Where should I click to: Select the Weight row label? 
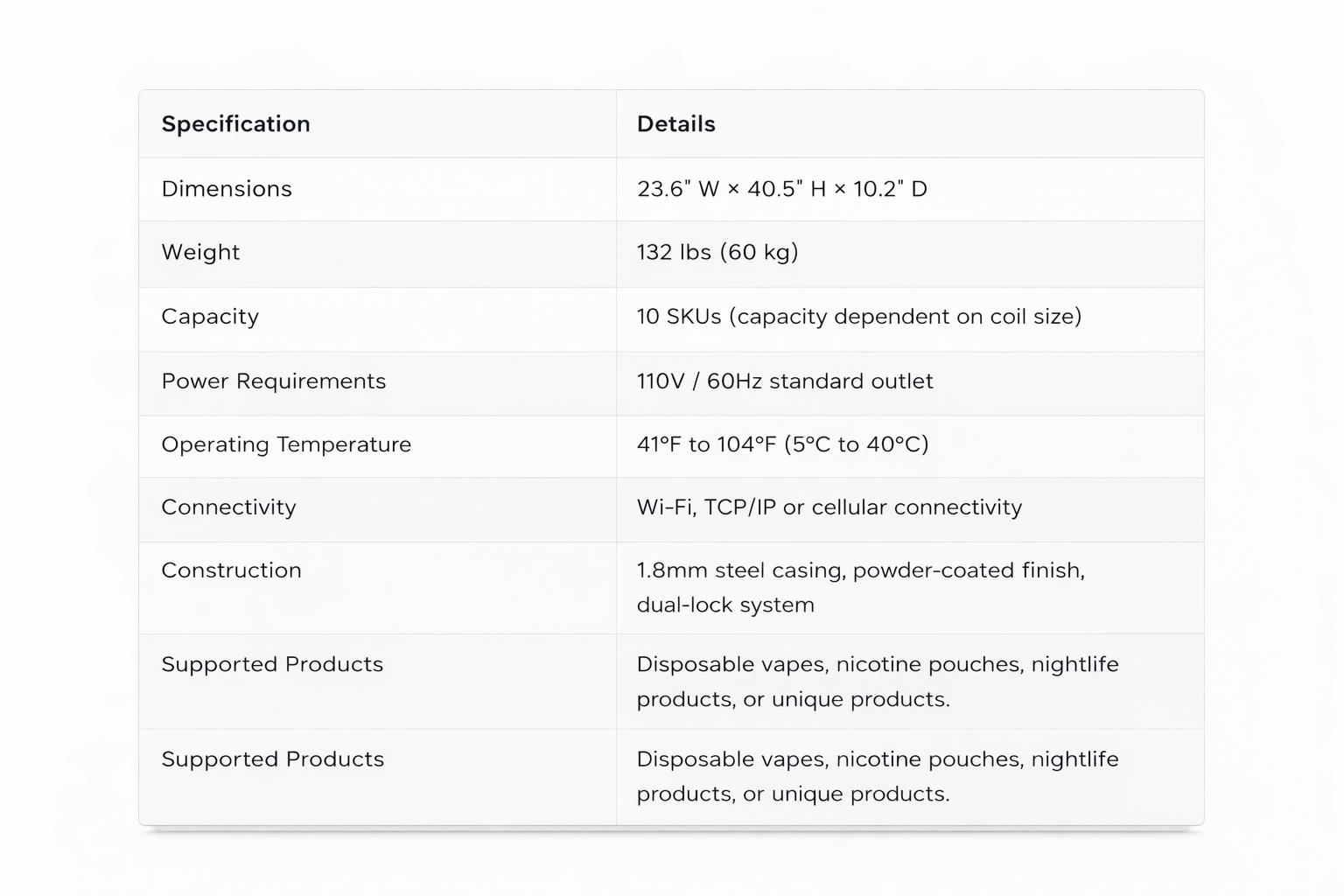200,252
